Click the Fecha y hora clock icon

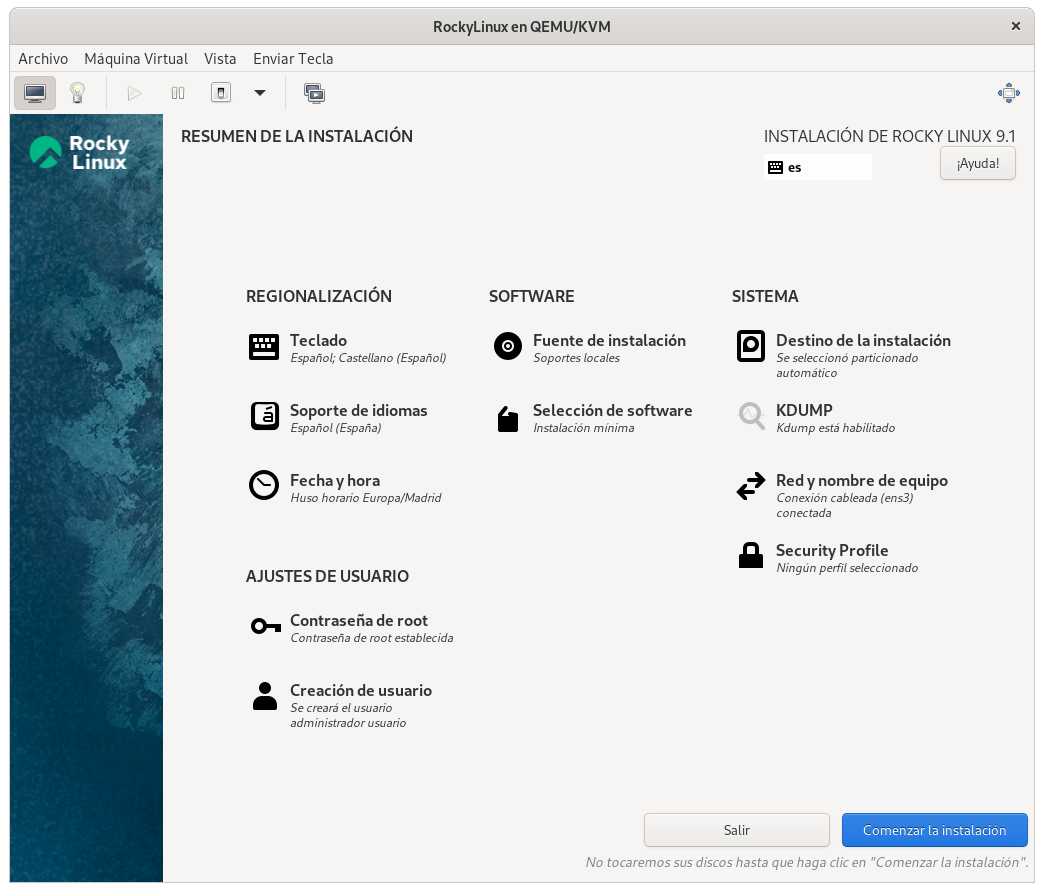click(x=264, y=485)
